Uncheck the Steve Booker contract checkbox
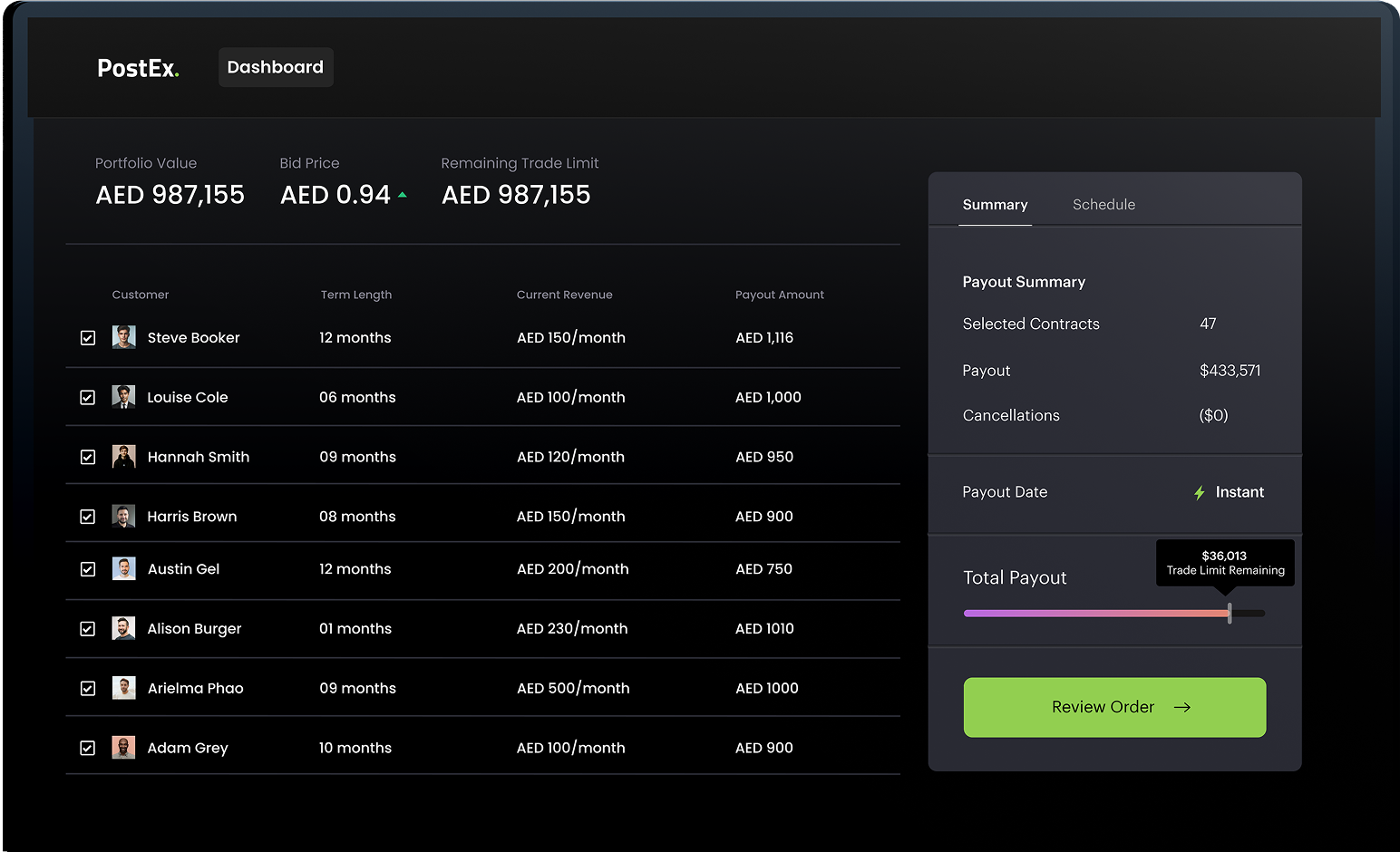This screenshot has width=1400, height=852. click(x=88, y=338)
